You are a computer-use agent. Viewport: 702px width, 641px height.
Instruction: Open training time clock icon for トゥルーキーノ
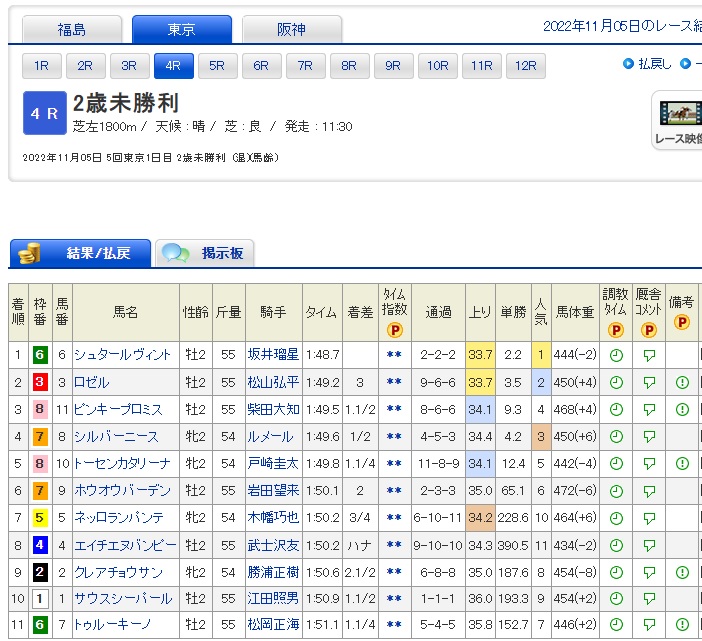pos(615,626)
